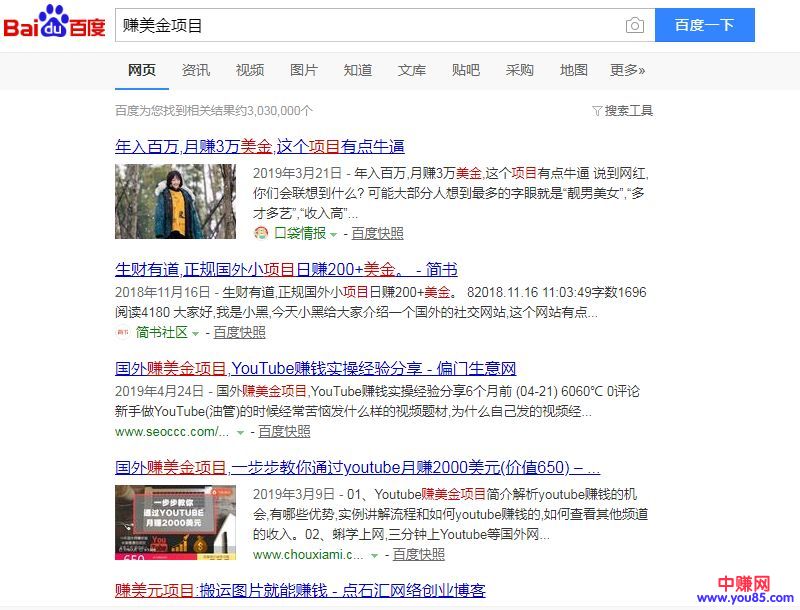Switch to the 视频 tab

250,70
